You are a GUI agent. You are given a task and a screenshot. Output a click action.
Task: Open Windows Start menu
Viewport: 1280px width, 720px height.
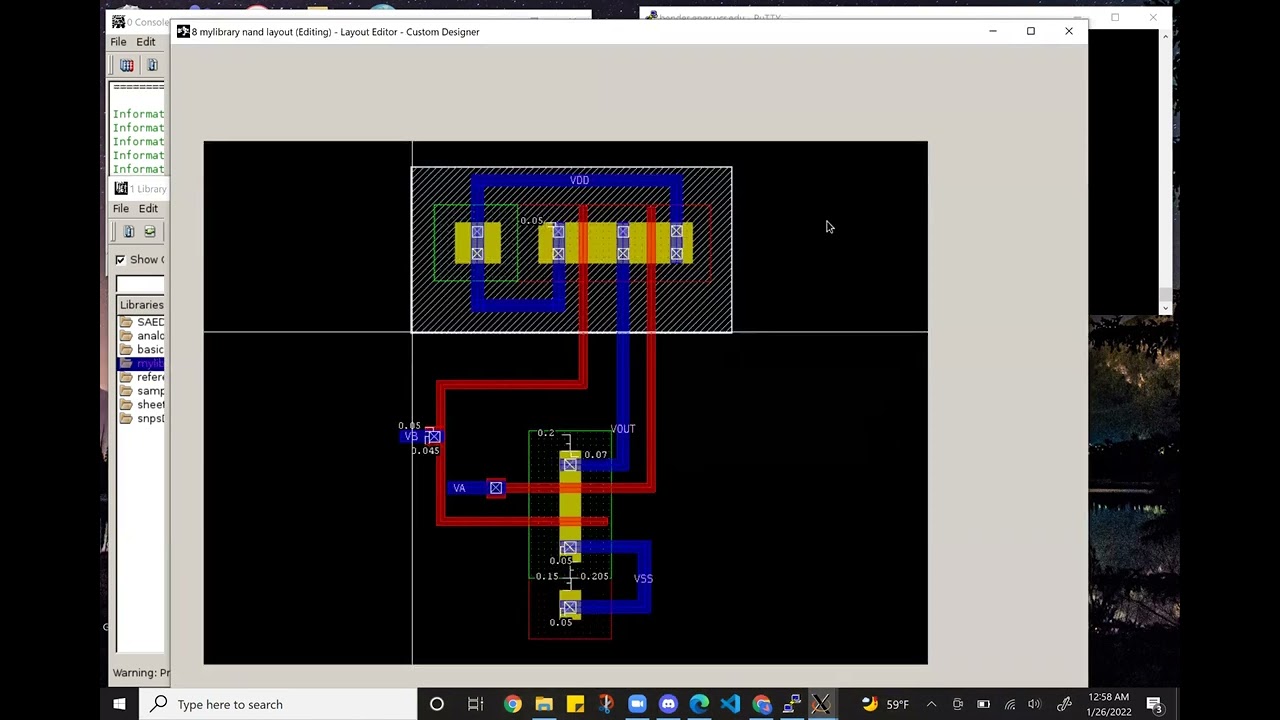(119, 704)
